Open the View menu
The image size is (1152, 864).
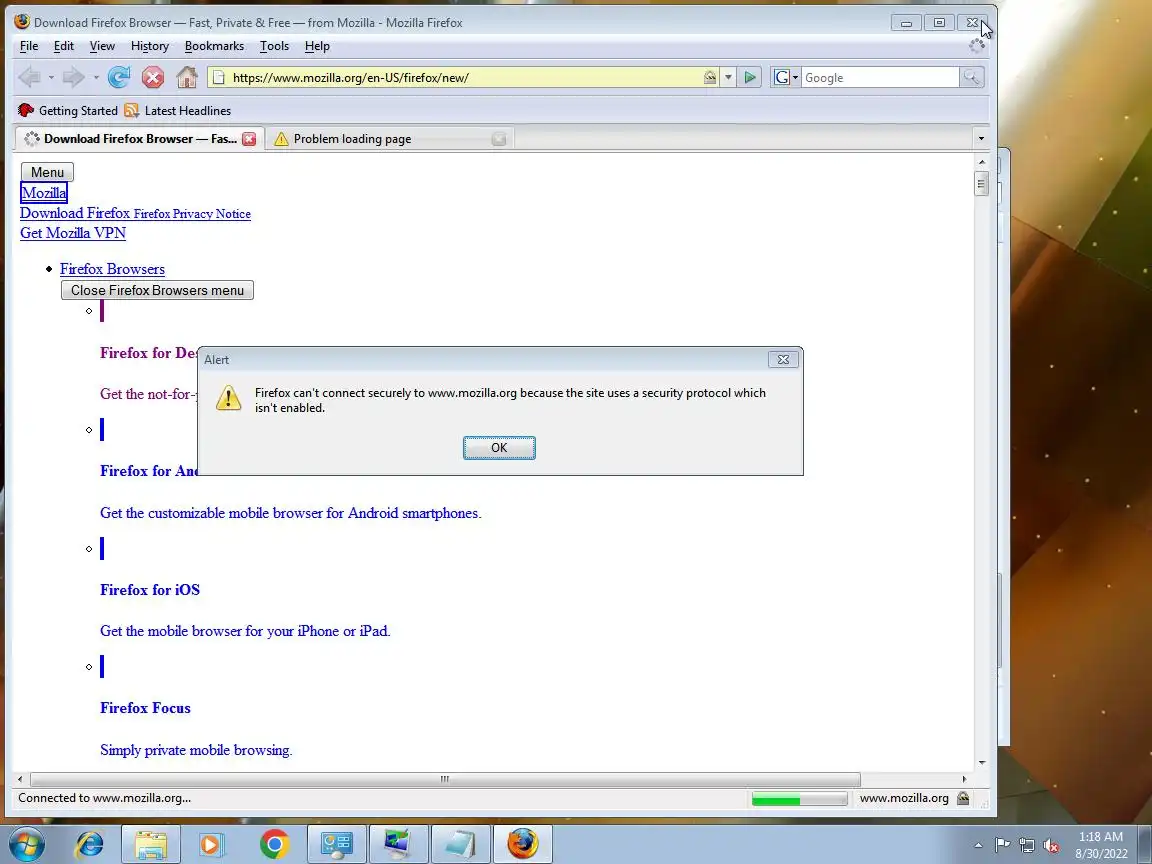click(x=102, y=46)
